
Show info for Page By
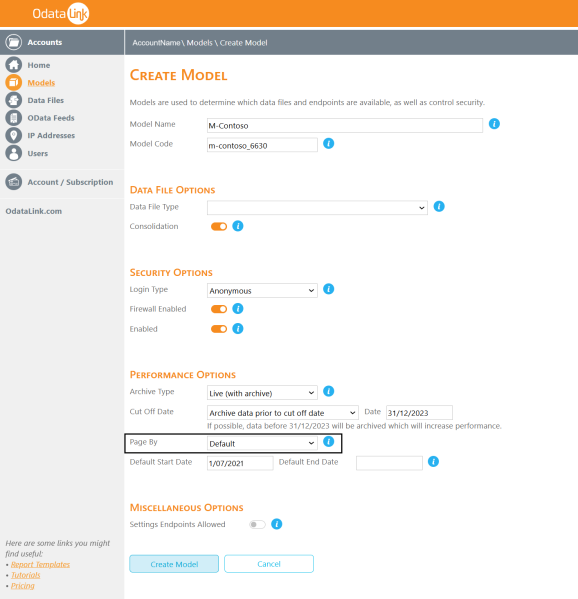(329, 442)
